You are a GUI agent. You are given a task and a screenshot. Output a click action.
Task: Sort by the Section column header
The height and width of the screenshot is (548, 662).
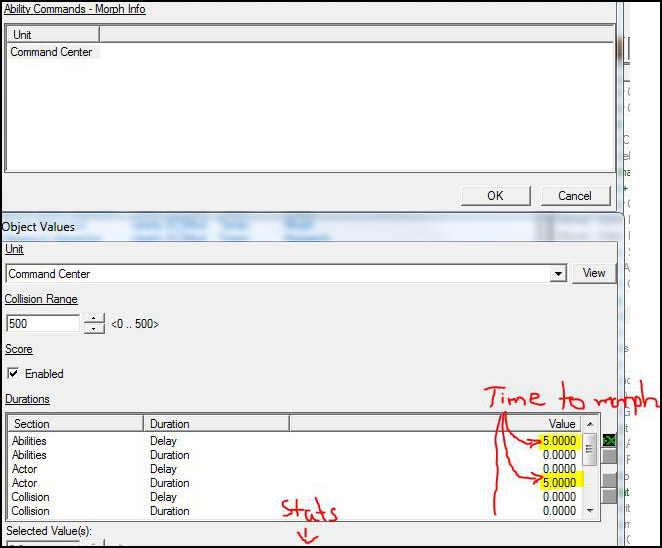75,424
